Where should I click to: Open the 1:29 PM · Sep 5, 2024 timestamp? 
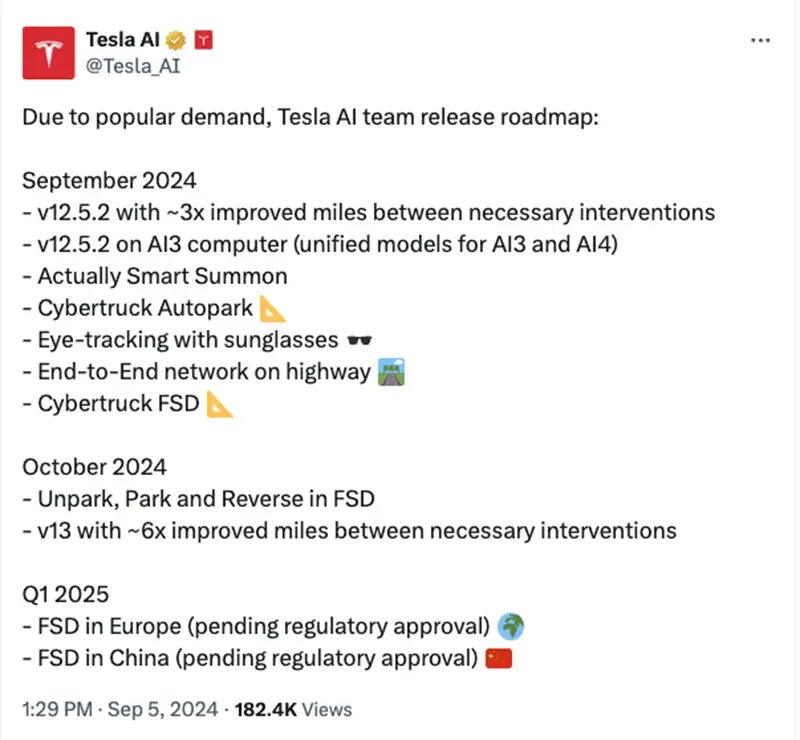121,709
